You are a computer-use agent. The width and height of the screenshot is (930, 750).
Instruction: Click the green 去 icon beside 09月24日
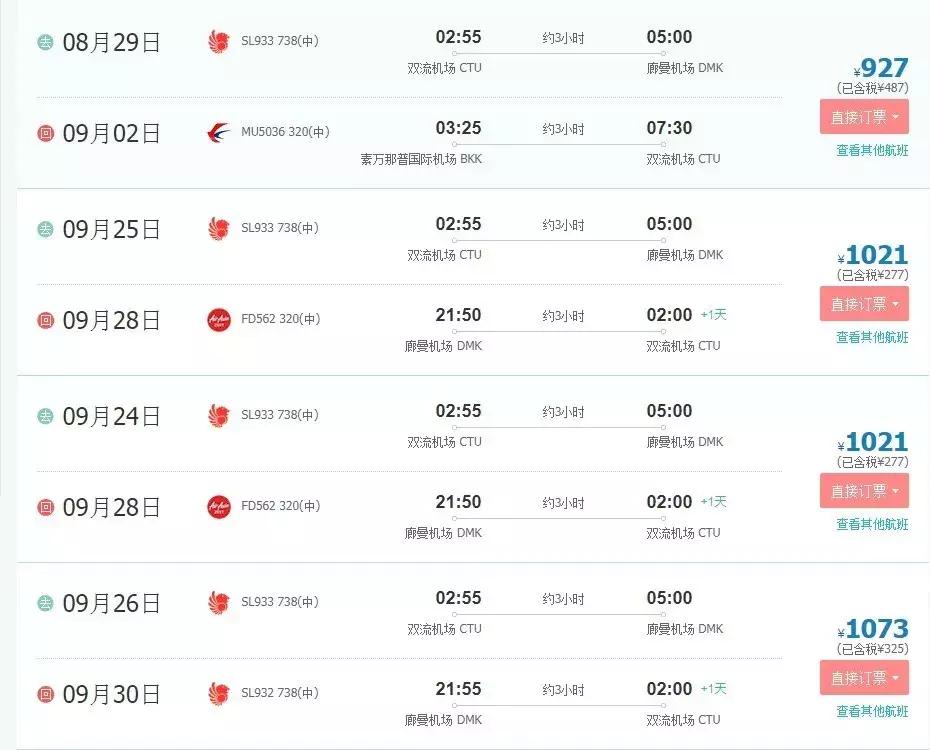click(45, 416)
